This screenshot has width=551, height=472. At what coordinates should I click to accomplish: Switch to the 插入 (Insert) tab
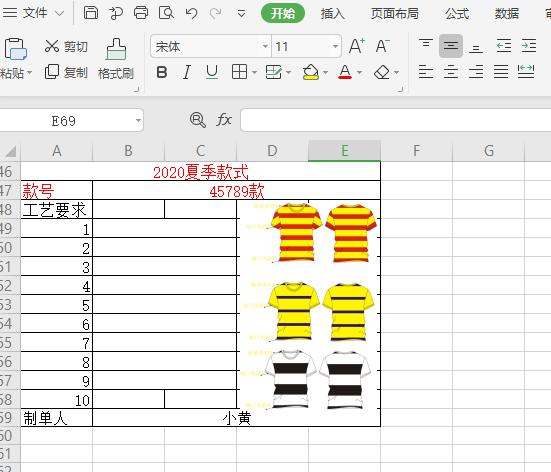332,14
